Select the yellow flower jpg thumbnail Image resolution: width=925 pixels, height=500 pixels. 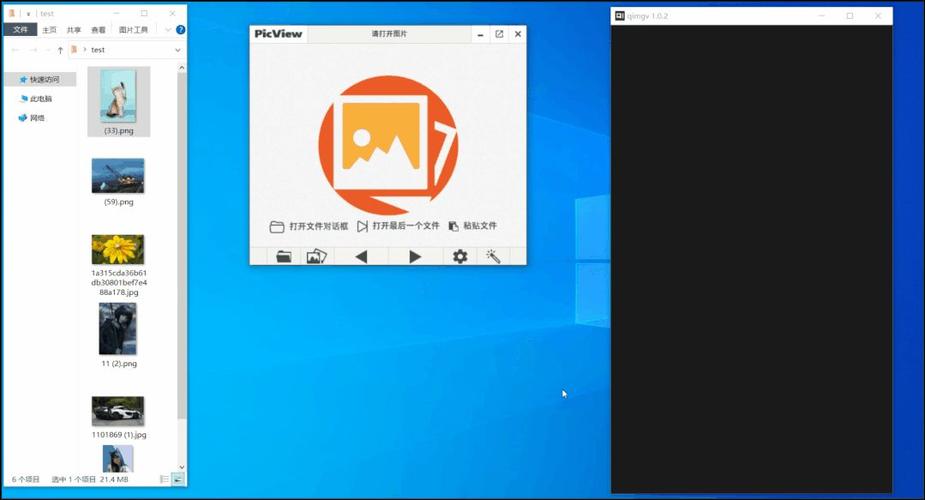118,249
